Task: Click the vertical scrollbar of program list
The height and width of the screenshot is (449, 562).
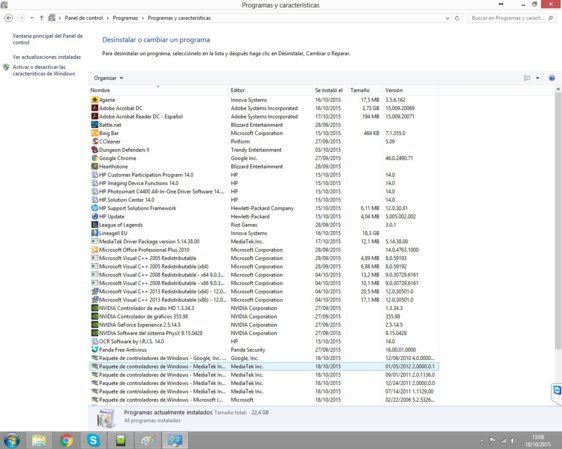Action: [558, 222]
